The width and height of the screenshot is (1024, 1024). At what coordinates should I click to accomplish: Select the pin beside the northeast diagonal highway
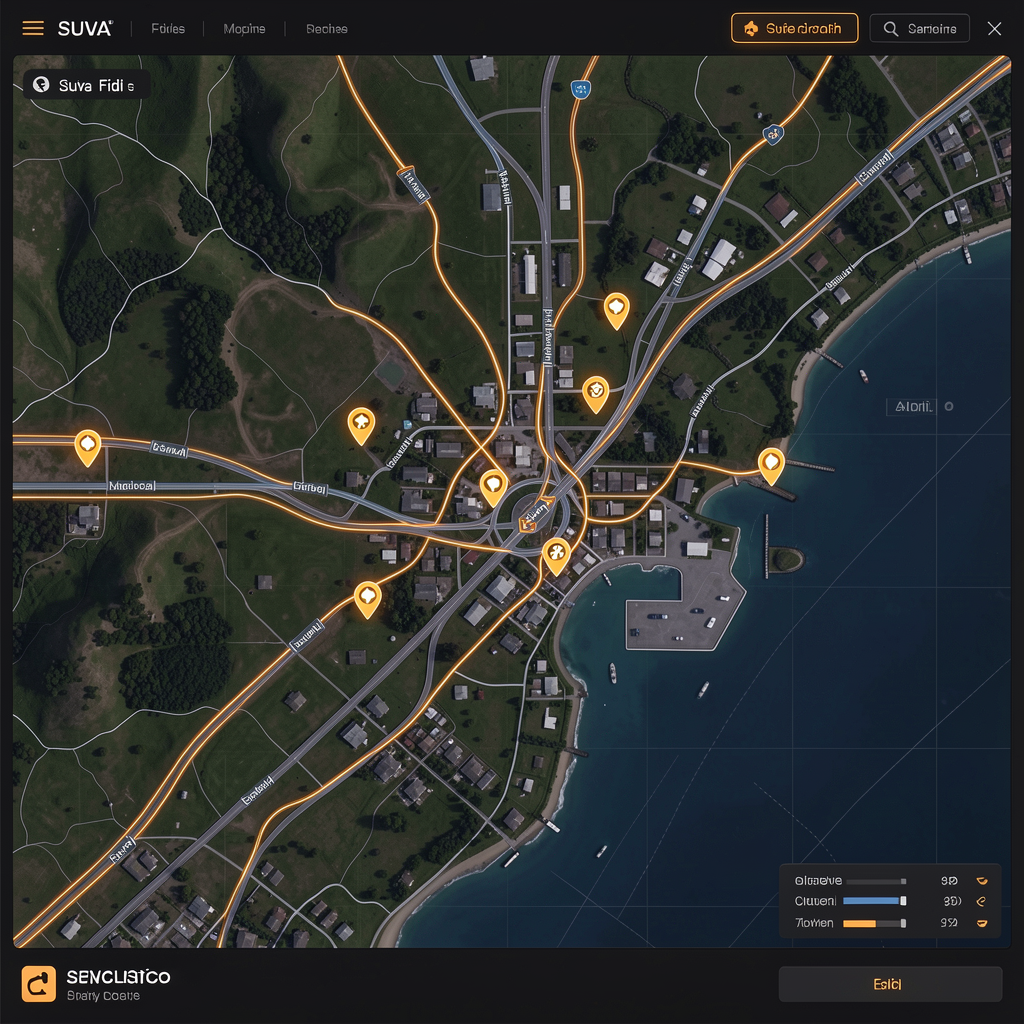coord(595,393)
